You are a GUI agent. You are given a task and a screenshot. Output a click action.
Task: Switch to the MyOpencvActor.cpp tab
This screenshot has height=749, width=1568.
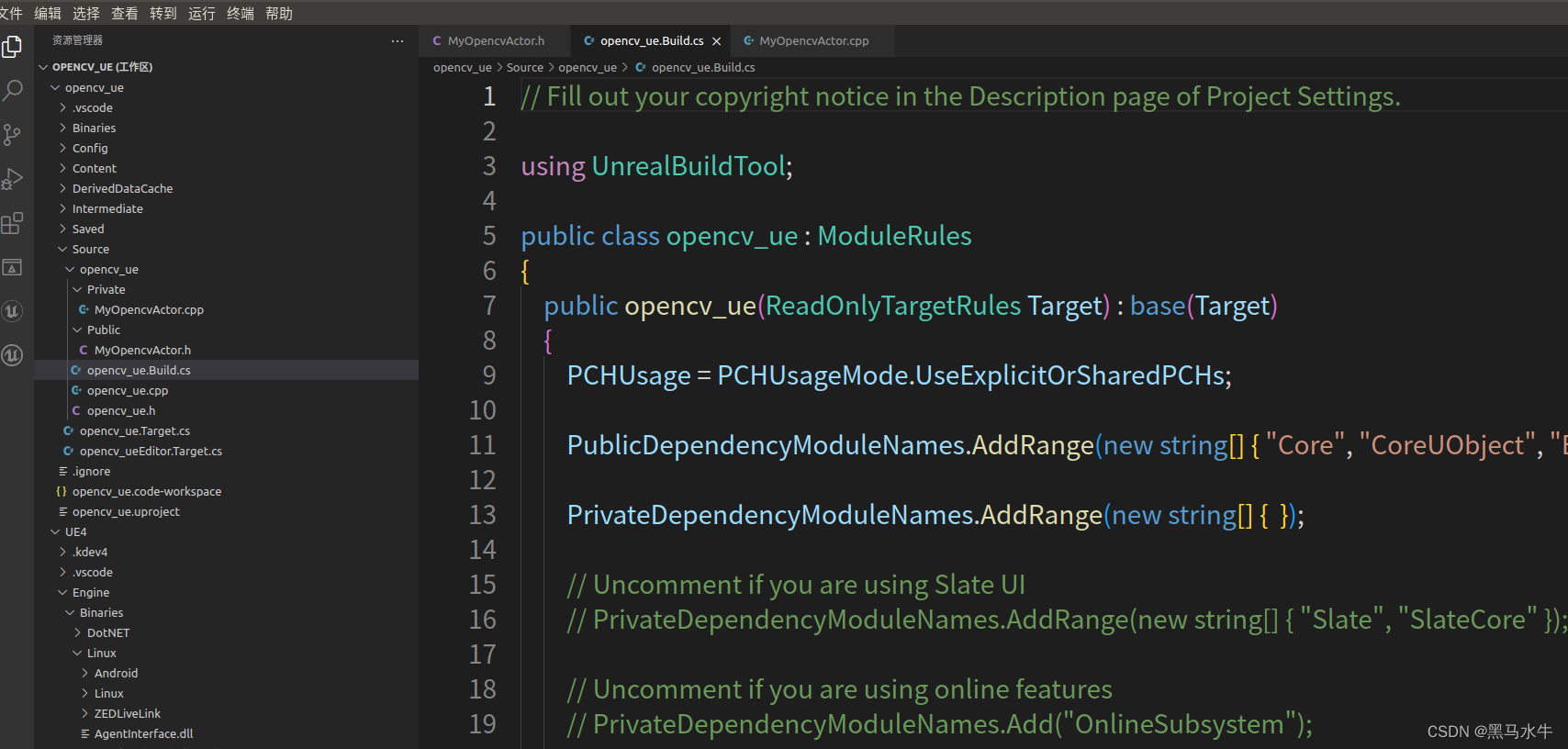(x=813, y=41)
